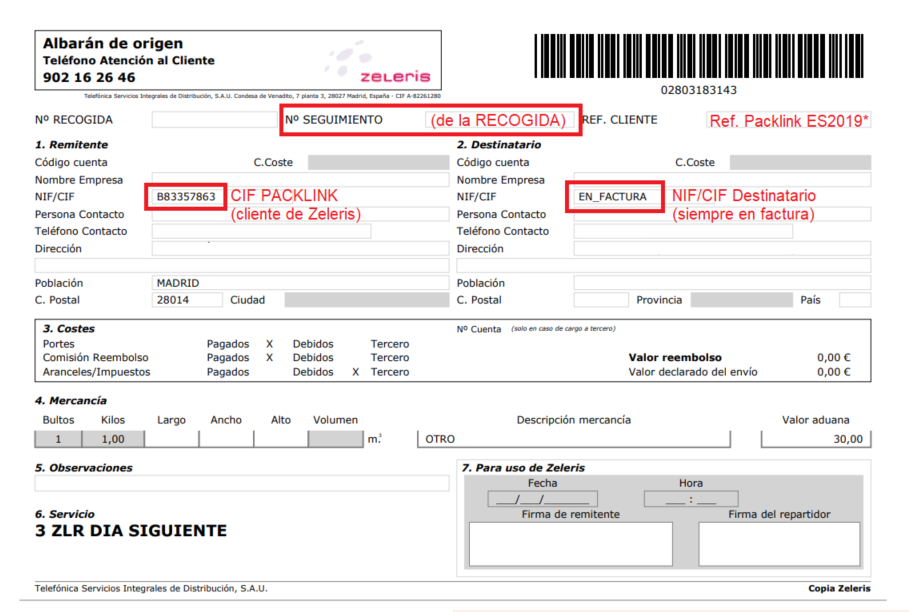Image resolution: width=909 pixels, height=612 pixels.
Task: Select the '3. Costes' section heading
Action: 69,329
